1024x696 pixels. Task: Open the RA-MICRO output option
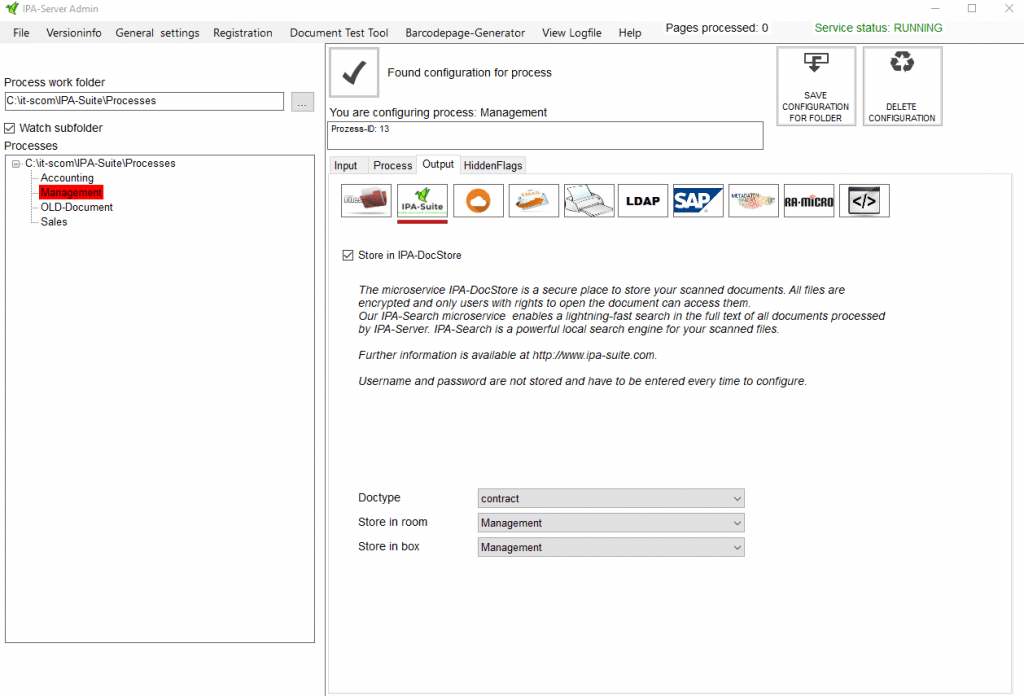coord(809,201)
